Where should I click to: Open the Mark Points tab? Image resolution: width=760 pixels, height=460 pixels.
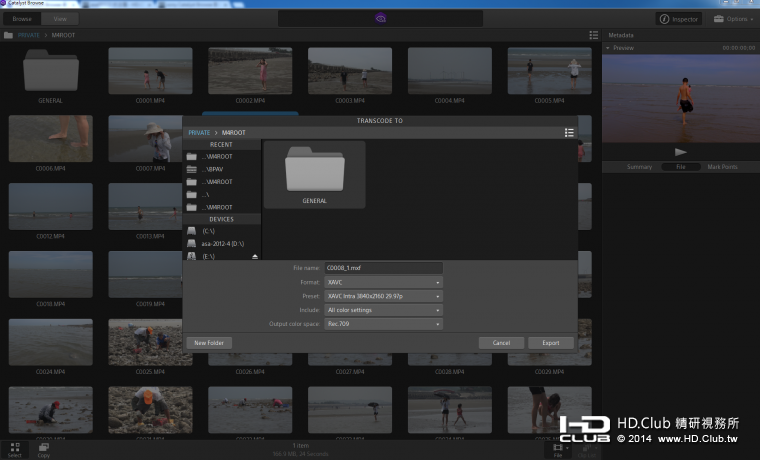click(722, 167)
